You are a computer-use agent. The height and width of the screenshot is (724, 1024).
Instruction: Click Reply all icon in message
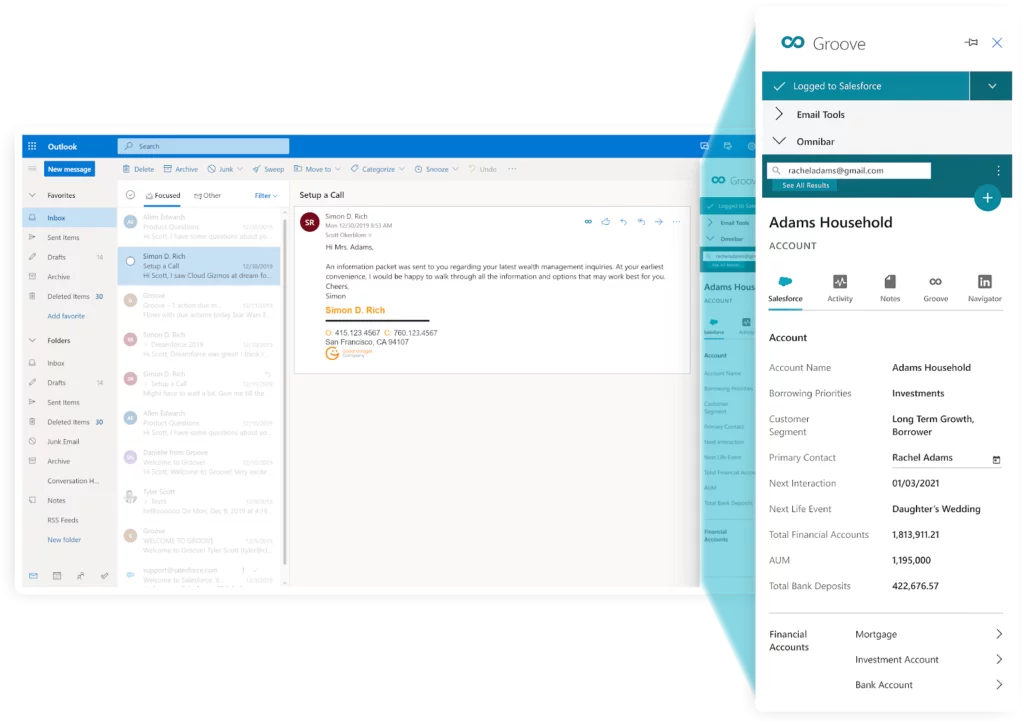641,222
